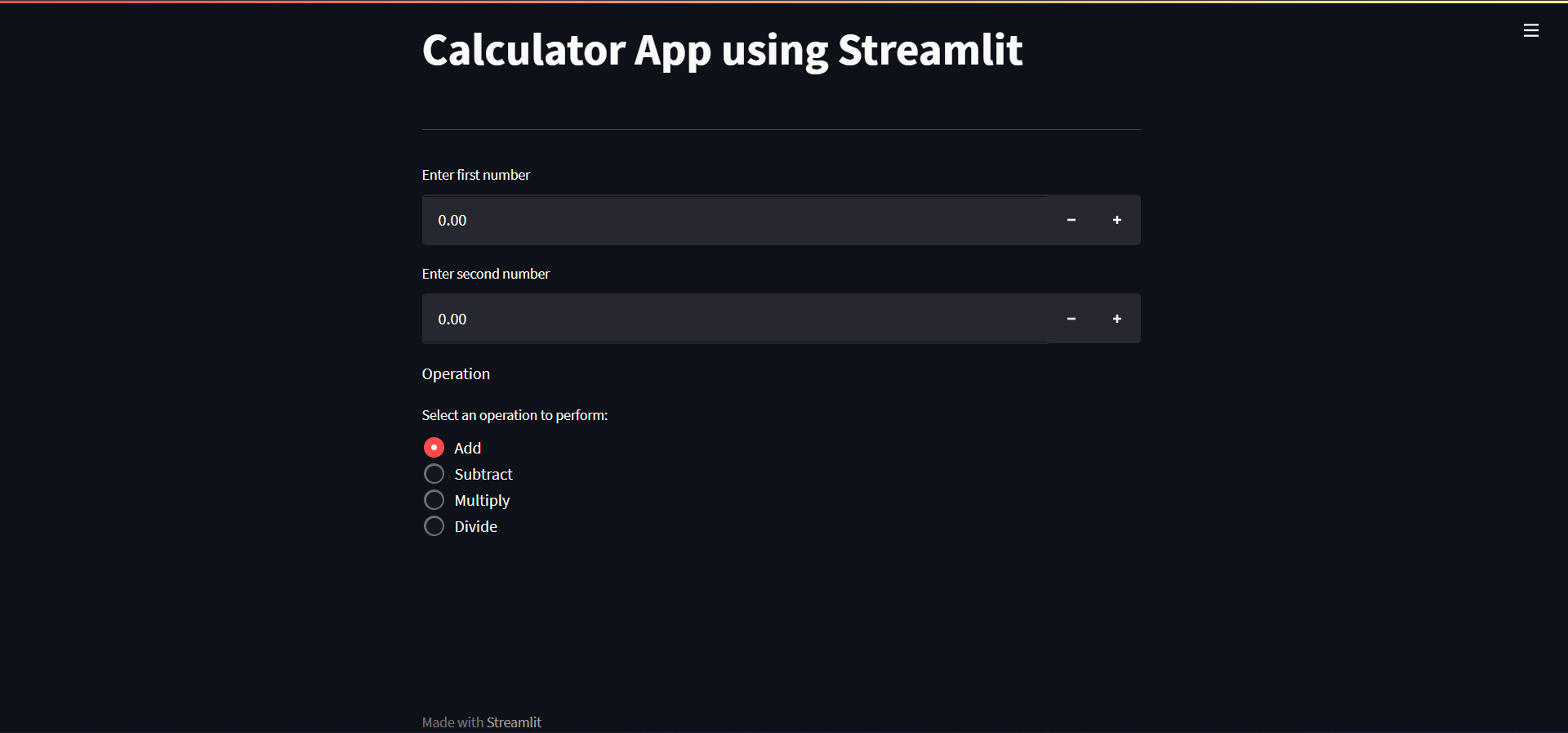Select the 0.00 value of first number
Screen dimensions: 1568x733
(x=452, y=220)
